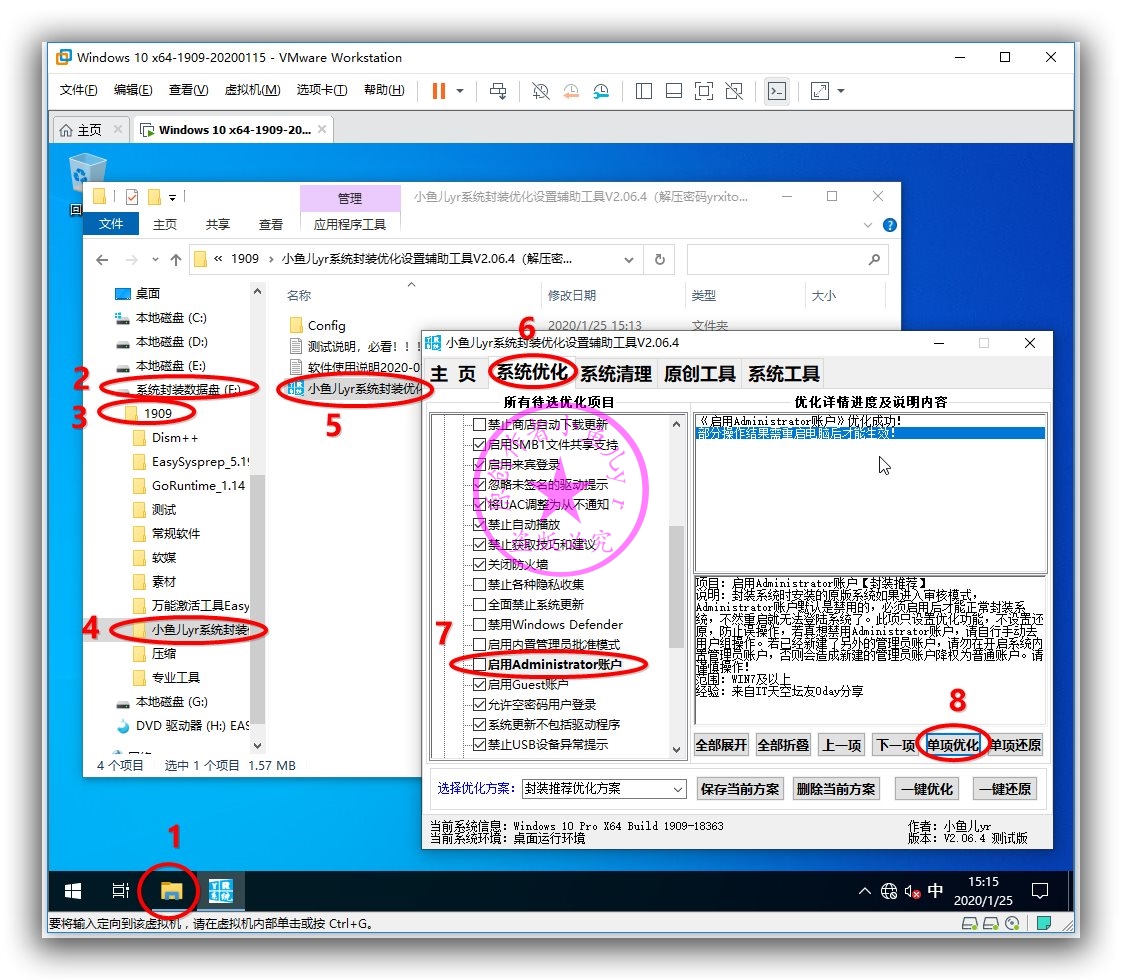Sort by 修改日期 column header
The width and height of the screenshot is (1122, 980).
572,295
